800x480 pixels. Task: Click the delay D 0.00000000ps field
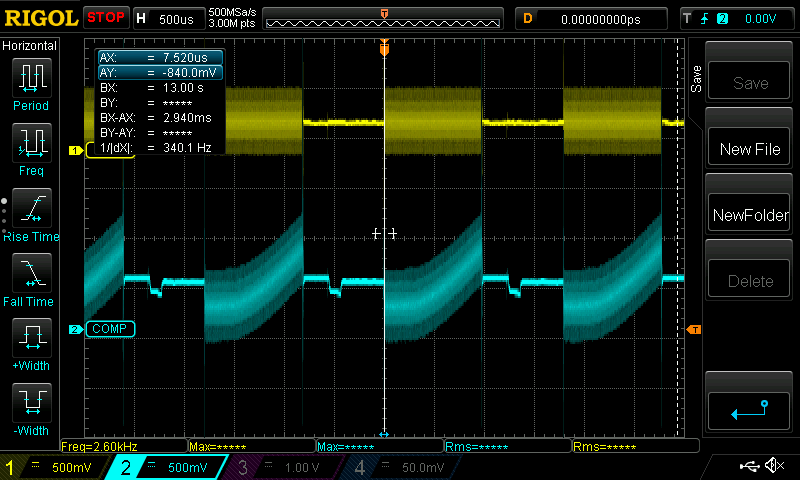pyautogui.click(x=591, y=19)
